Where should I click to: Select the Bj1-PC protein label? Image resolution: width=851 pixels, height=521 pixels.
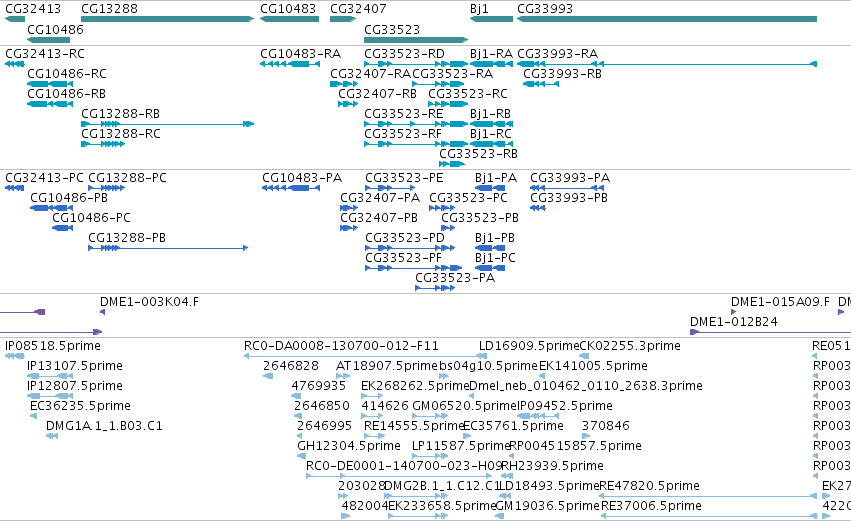point(495,258)
